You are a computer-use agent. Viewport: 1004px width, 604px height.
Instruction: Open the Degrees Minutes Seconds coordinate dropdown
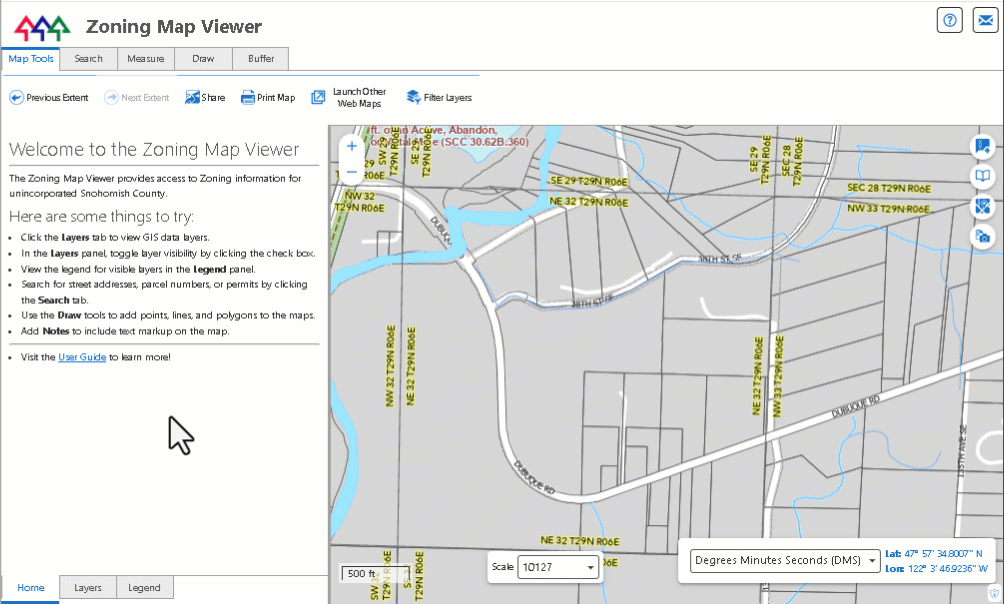(x=785, y=560)
